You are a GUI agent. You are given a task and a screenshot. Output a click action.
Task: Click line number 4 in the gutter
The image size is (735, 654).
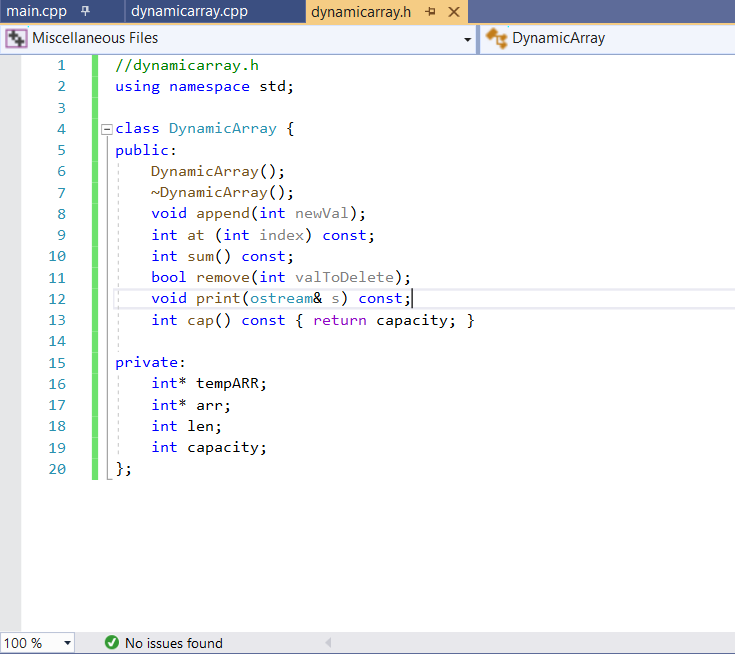61,129
